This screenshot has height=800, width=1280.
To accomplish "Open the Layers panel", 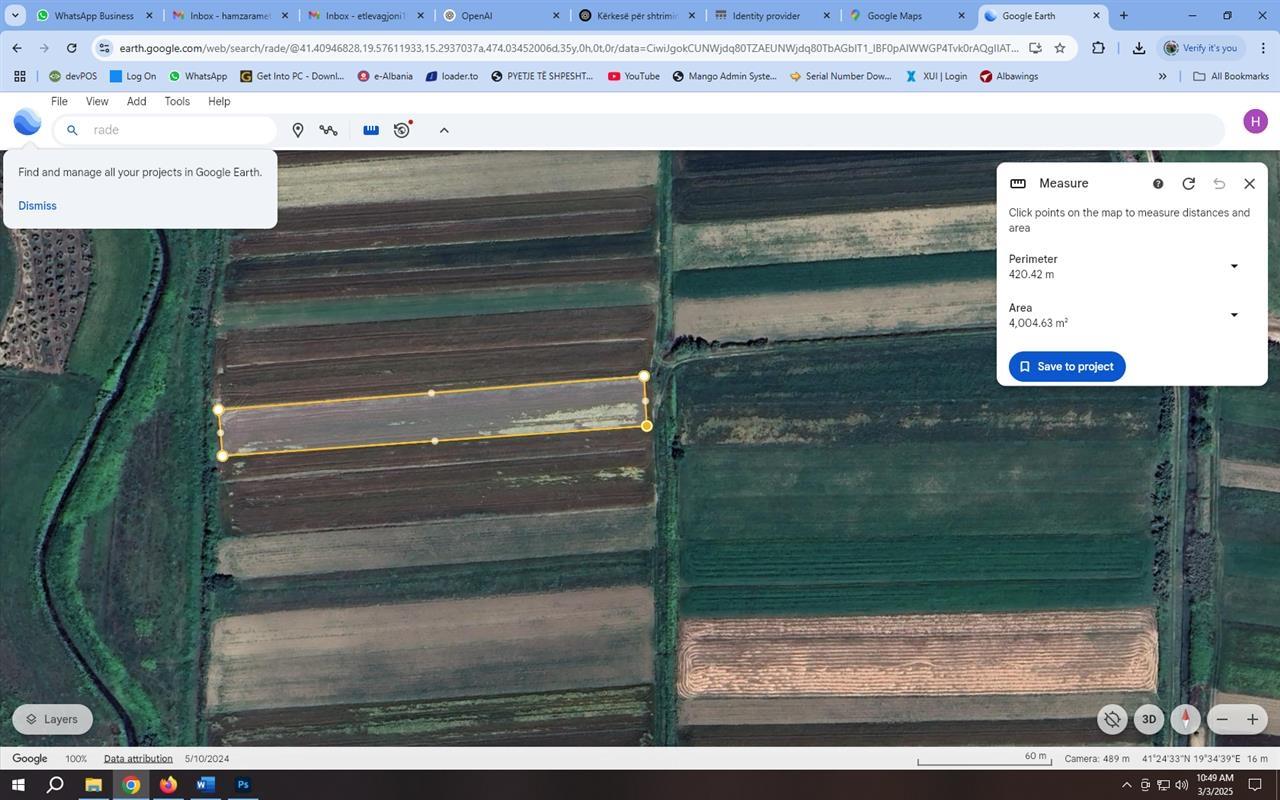I will [52, 719].
